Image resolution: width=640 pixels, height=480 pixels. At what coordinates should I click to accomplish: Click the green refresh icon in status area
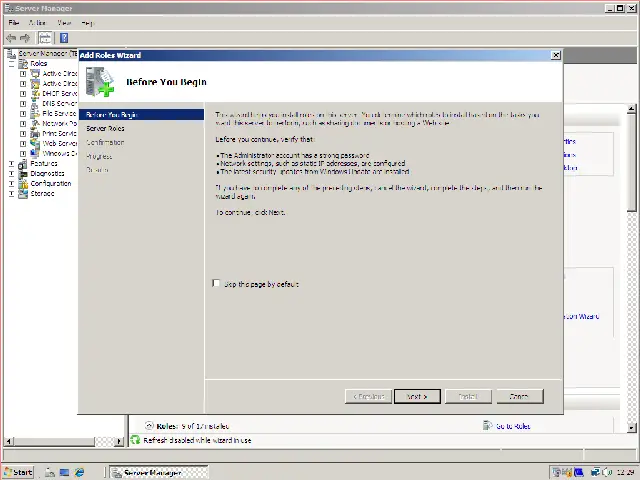pos(135,440)
